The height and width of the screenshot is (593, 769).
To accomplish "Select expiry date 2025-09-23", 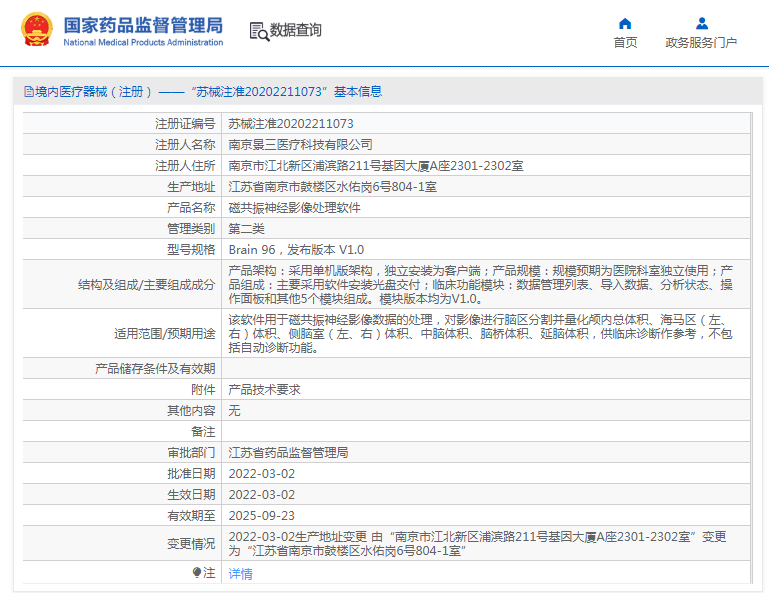I will click(x=262, y=516).
